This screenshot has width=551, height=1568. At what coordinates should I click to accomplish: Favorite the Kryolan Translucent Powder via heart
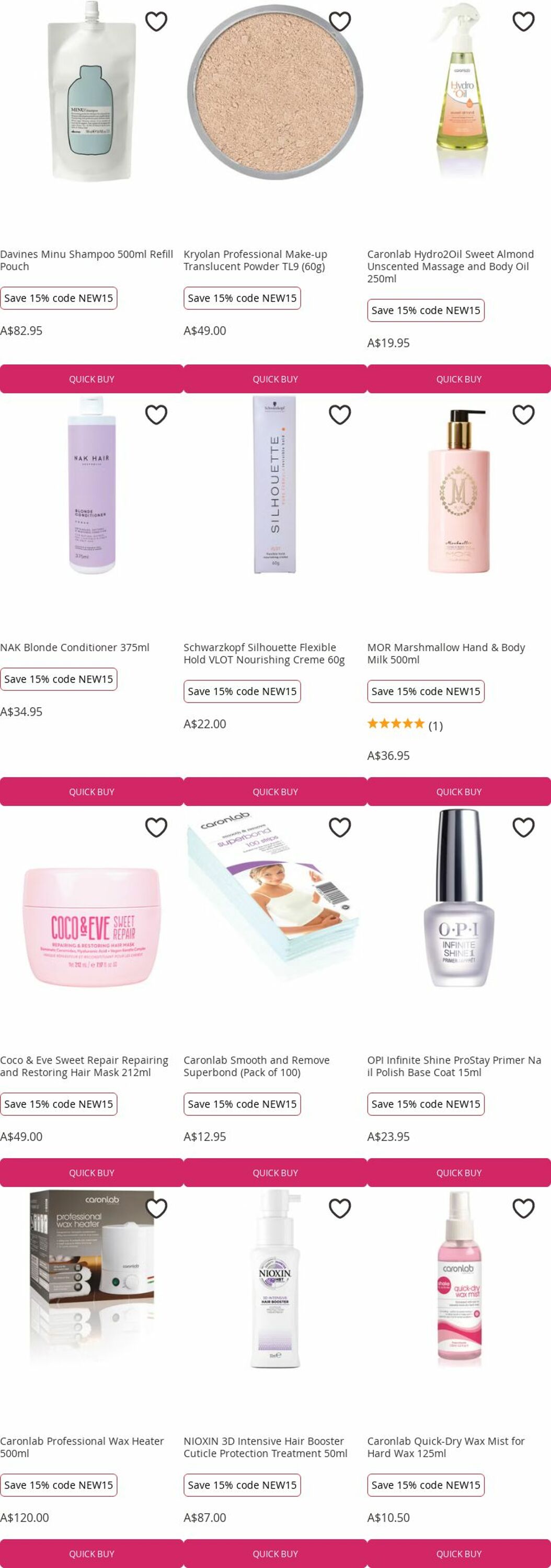[x=340, y=21]
